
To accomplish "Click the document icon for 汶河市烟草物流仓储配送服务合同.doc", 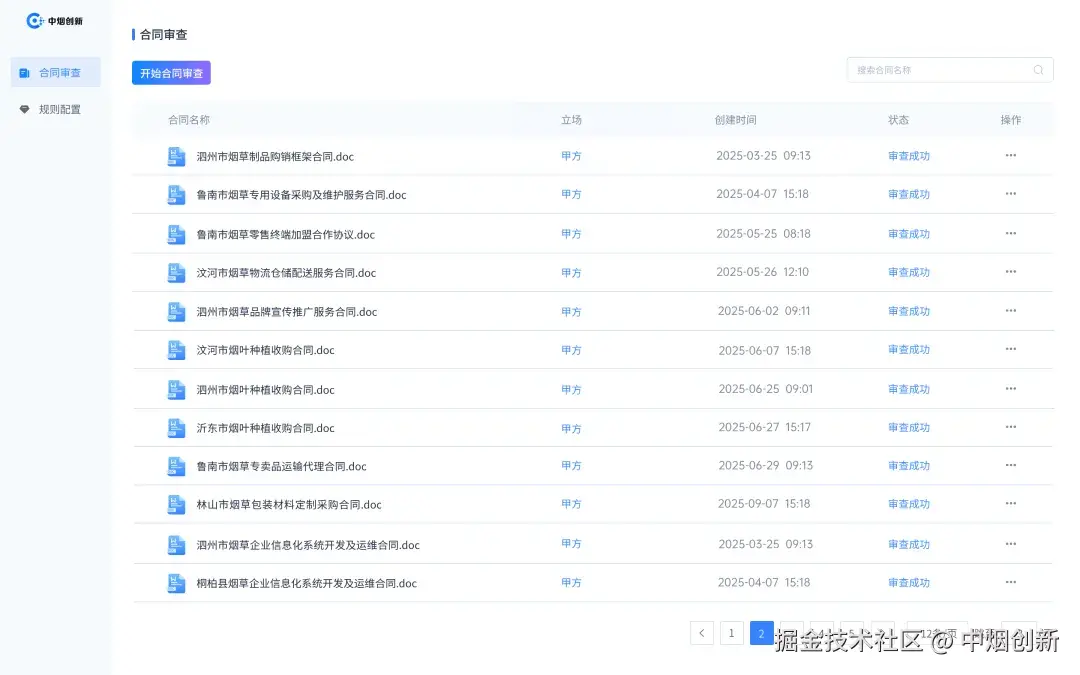I will [176, 272].
